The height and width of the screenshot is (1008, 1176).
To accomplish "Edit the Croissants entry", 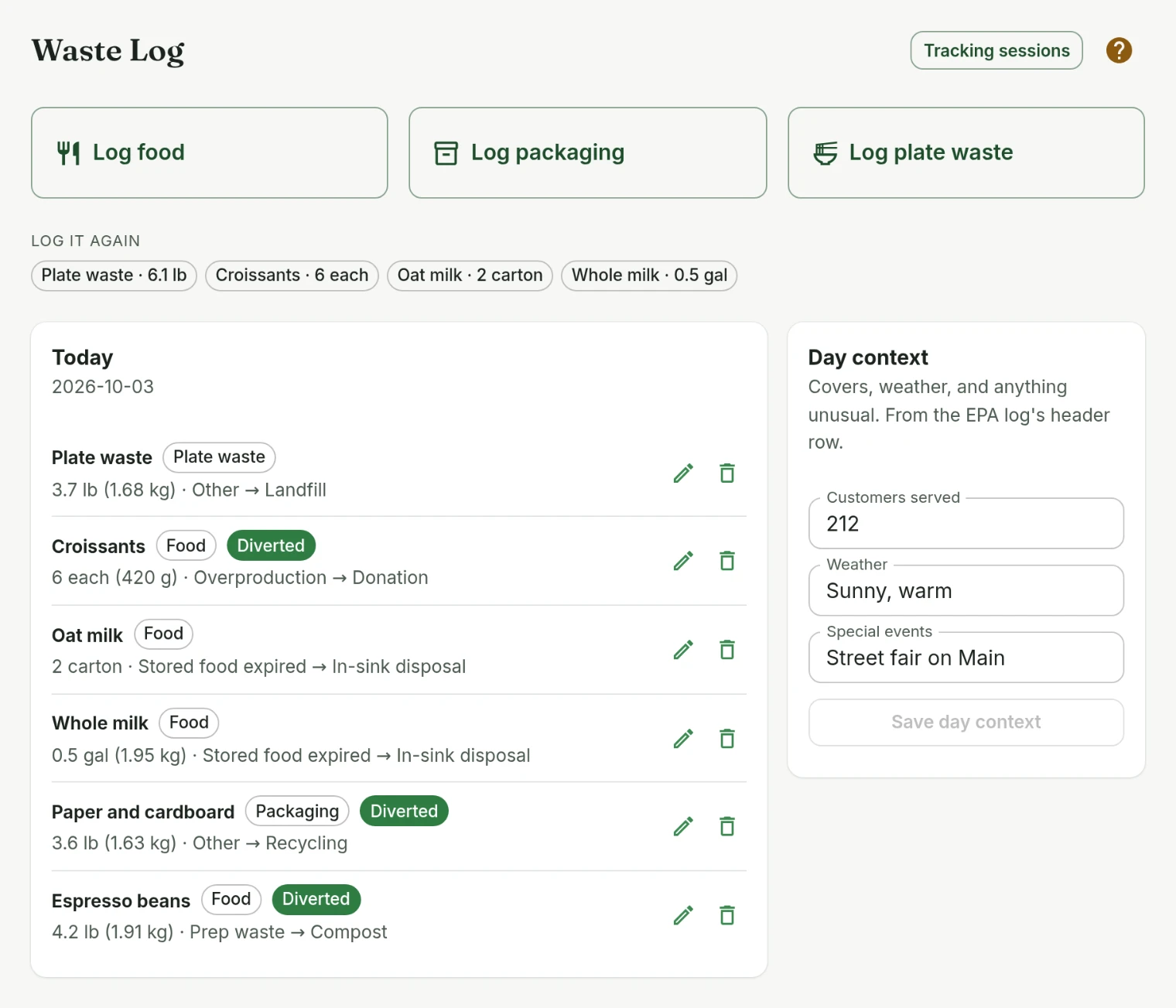I will (x=683, y=561).
